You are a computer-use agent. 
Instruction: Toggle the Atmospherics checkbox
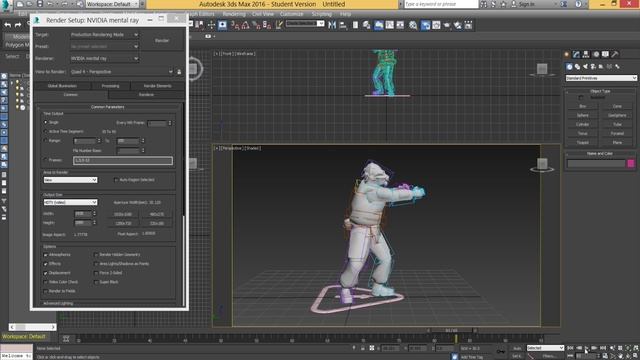click(x=45, y=255)
